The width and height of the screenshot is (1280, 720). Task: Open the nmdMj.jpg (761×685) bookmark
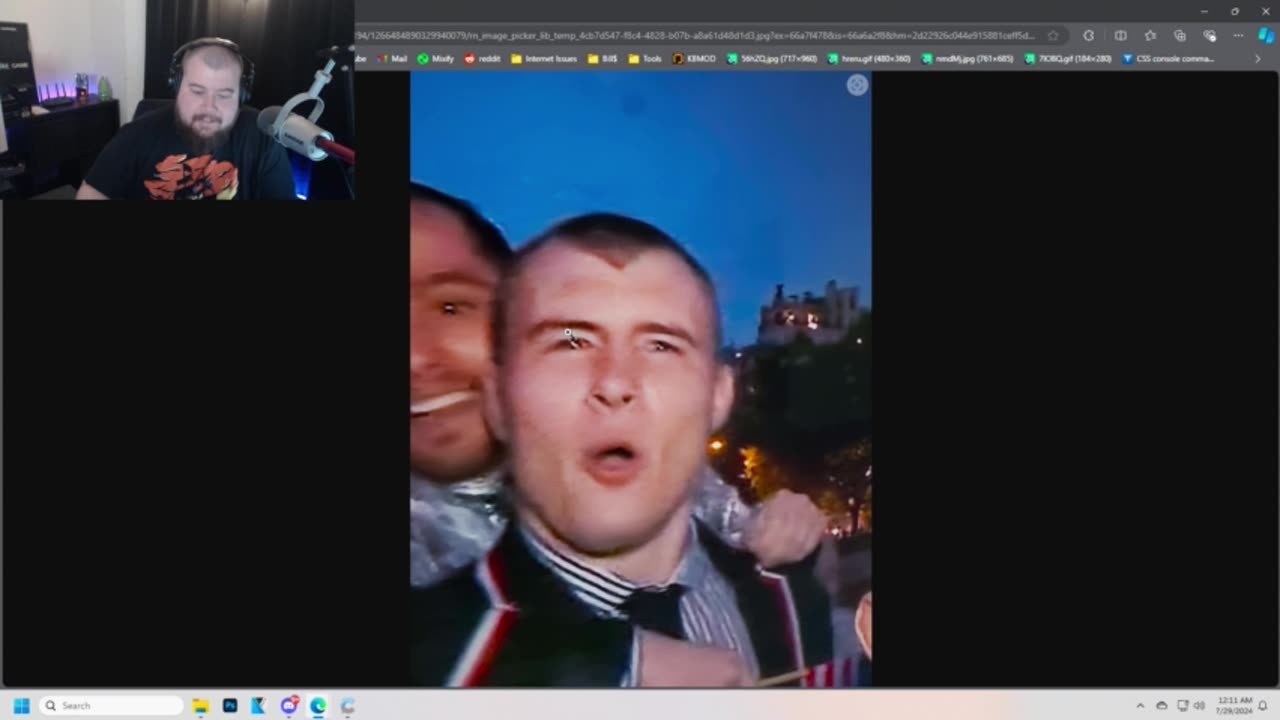coord(967,59)
